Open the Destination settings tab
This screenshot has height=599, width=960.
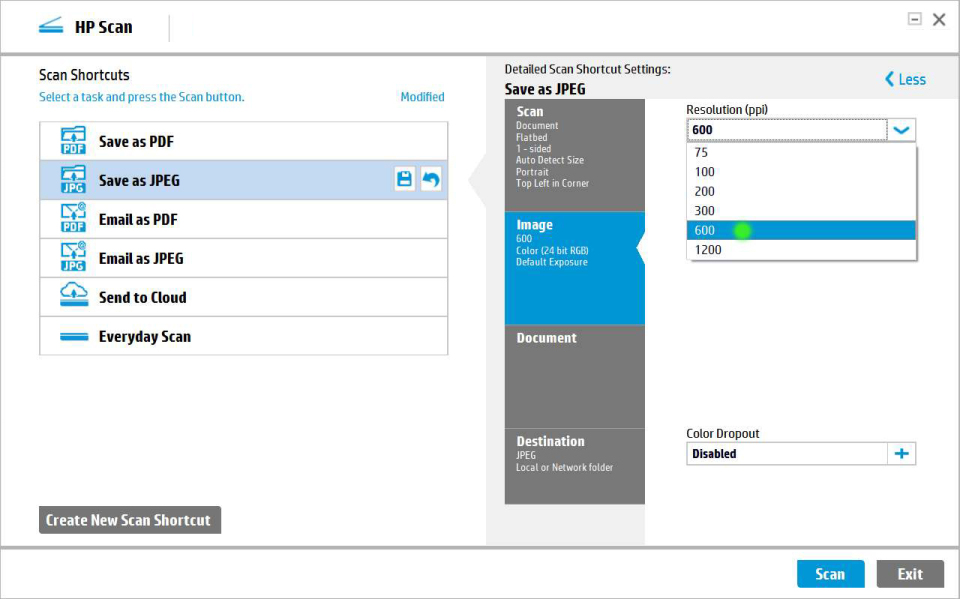tap(574, 466)
